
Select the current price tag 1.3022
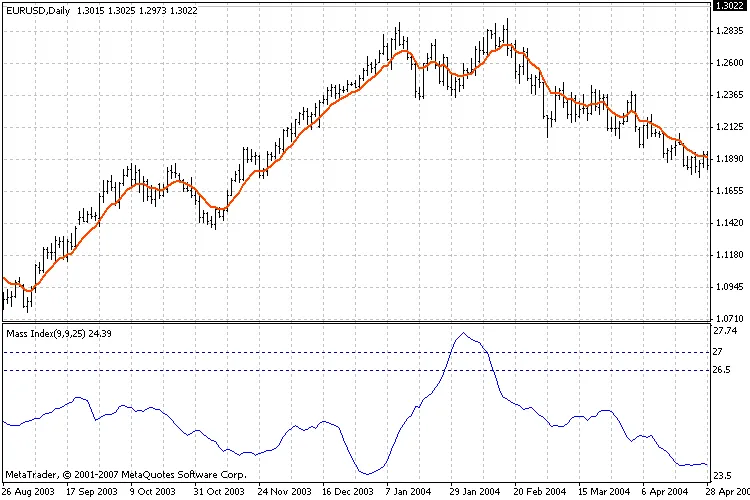click(x=727, y=6)
